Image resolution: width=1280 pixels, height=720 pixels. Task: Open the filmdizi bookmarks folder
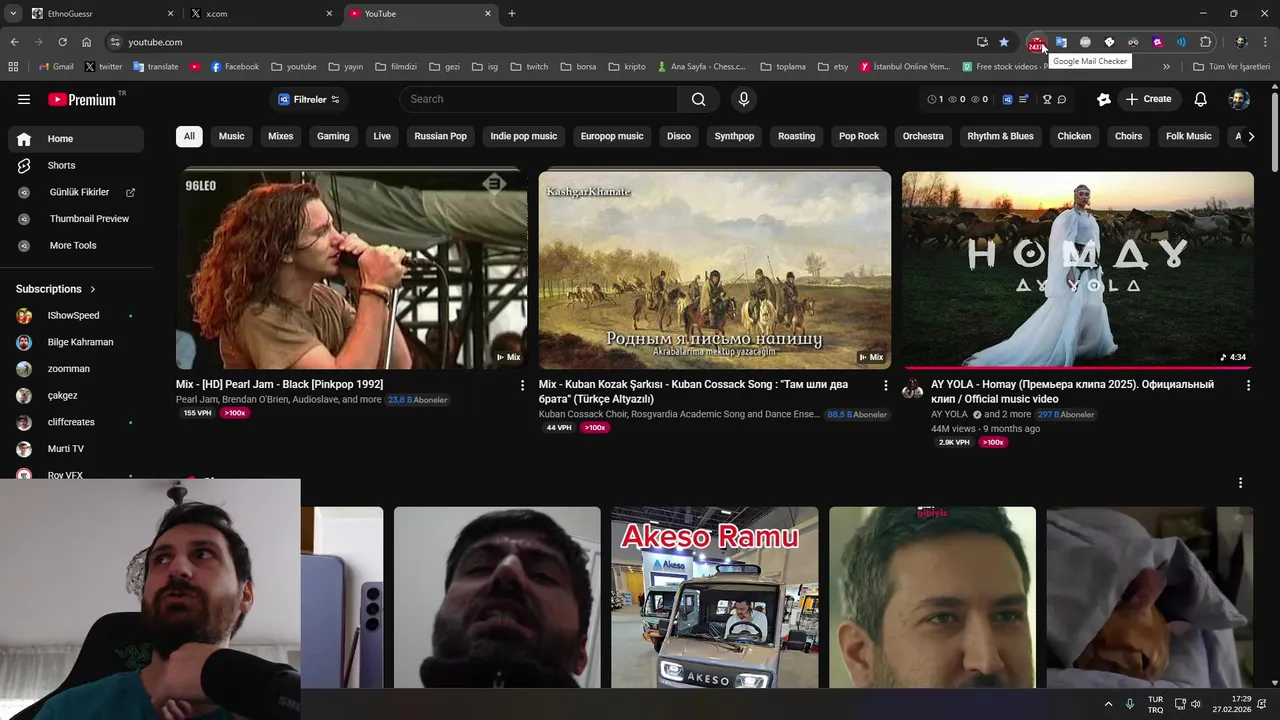click(396, 67)
